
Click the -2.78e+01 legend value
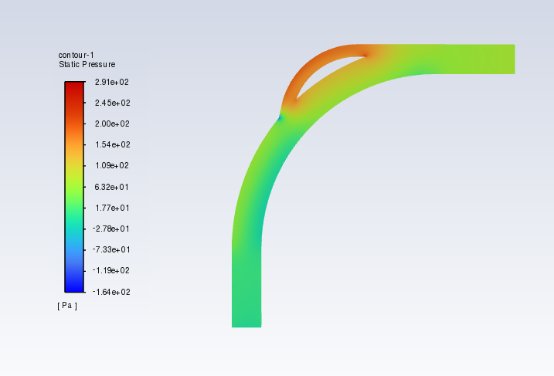tap(111, 229)
